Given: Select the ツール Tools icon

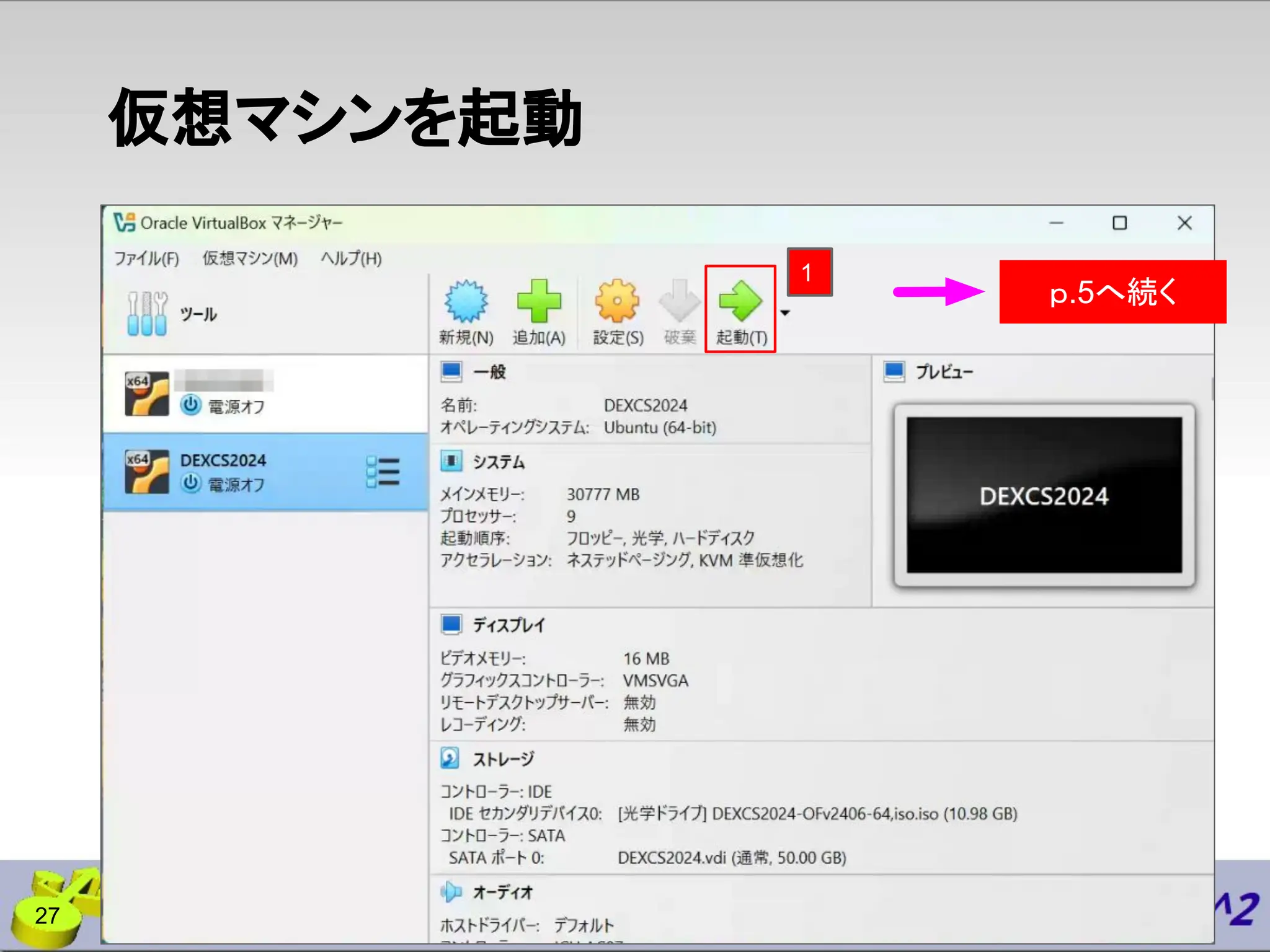Looking at the screenshot, I should click(147, 314).
